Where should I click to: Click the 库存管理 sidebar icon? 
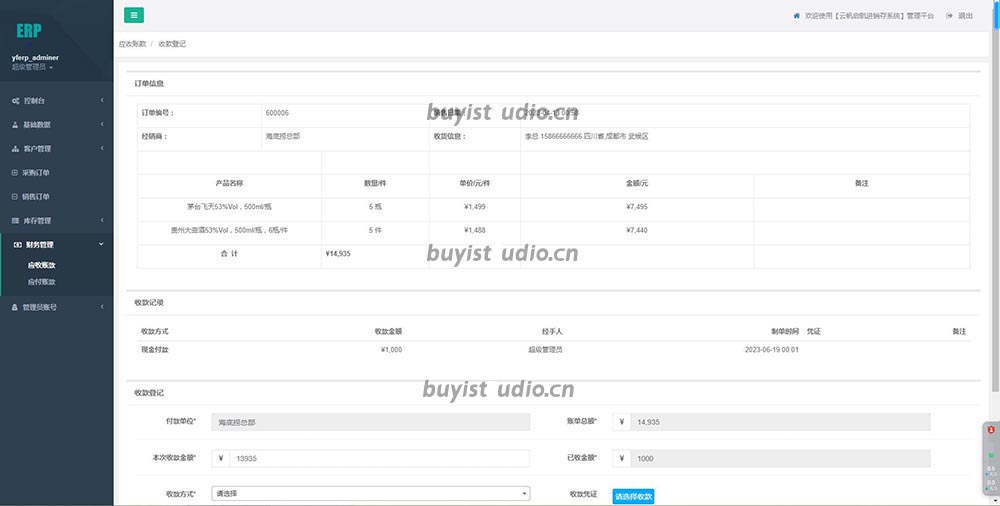(16, 221)
